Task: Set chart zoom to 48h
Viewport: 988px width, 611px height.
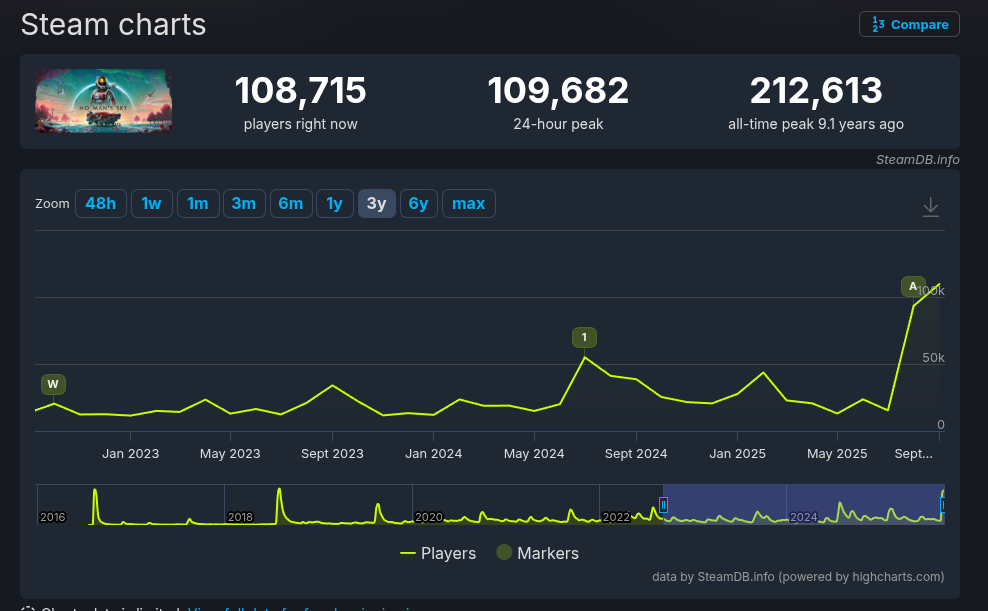Action: click(x=101, y=203)
